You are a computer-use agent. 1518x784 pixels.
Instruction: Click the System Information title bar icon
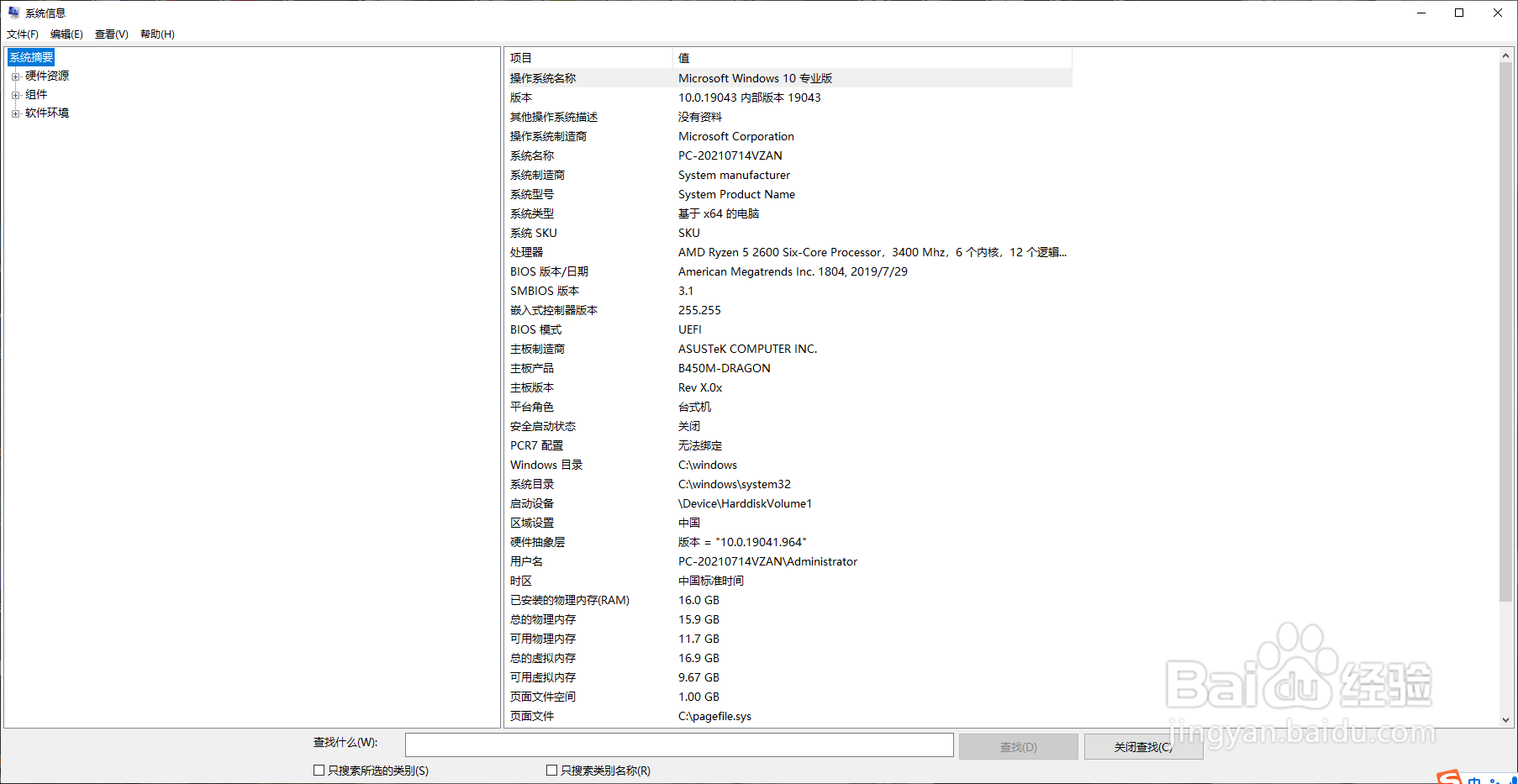[x=13, y=13]
